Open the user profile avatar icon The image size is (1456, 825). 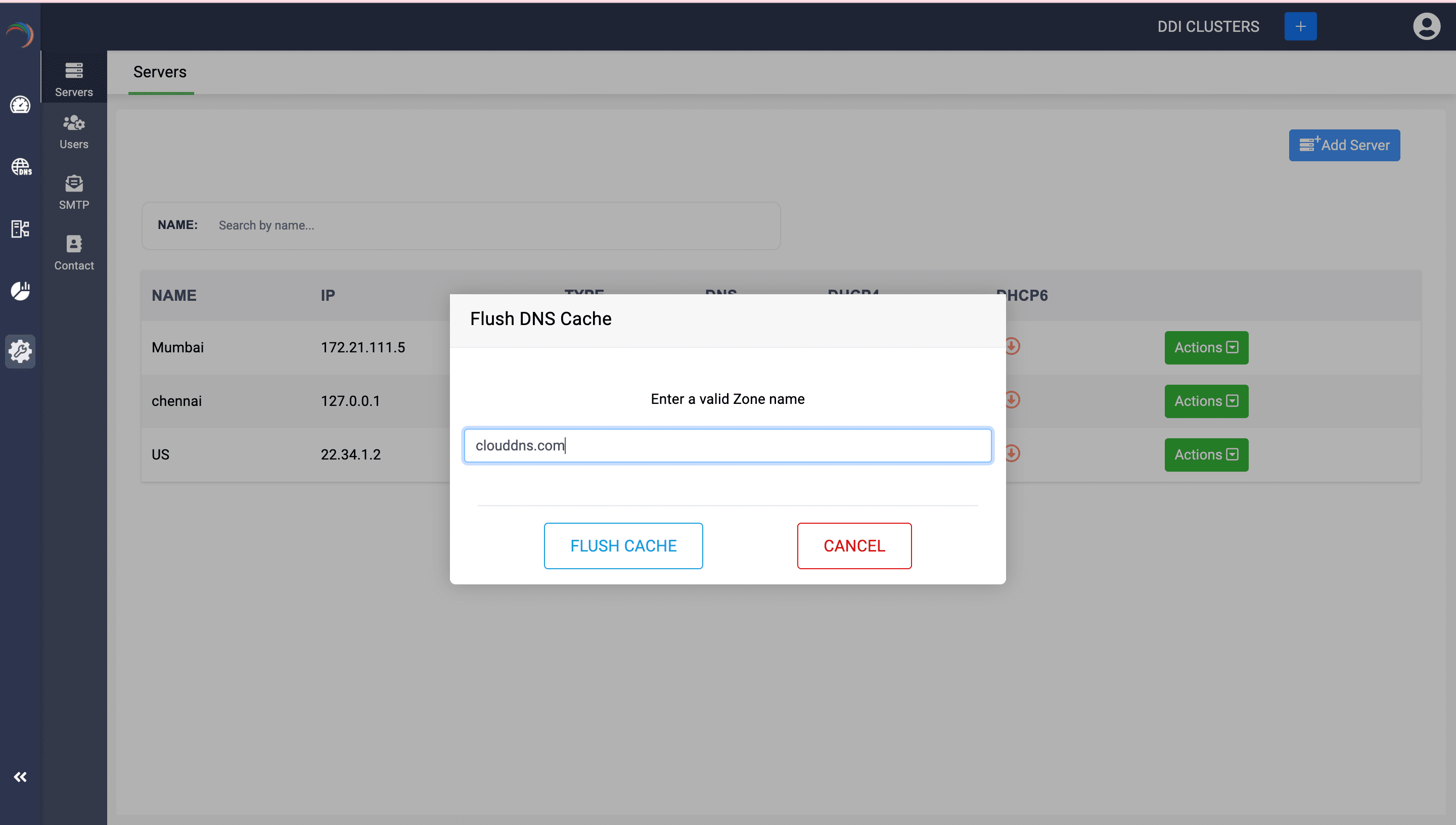click(1426, 26)
